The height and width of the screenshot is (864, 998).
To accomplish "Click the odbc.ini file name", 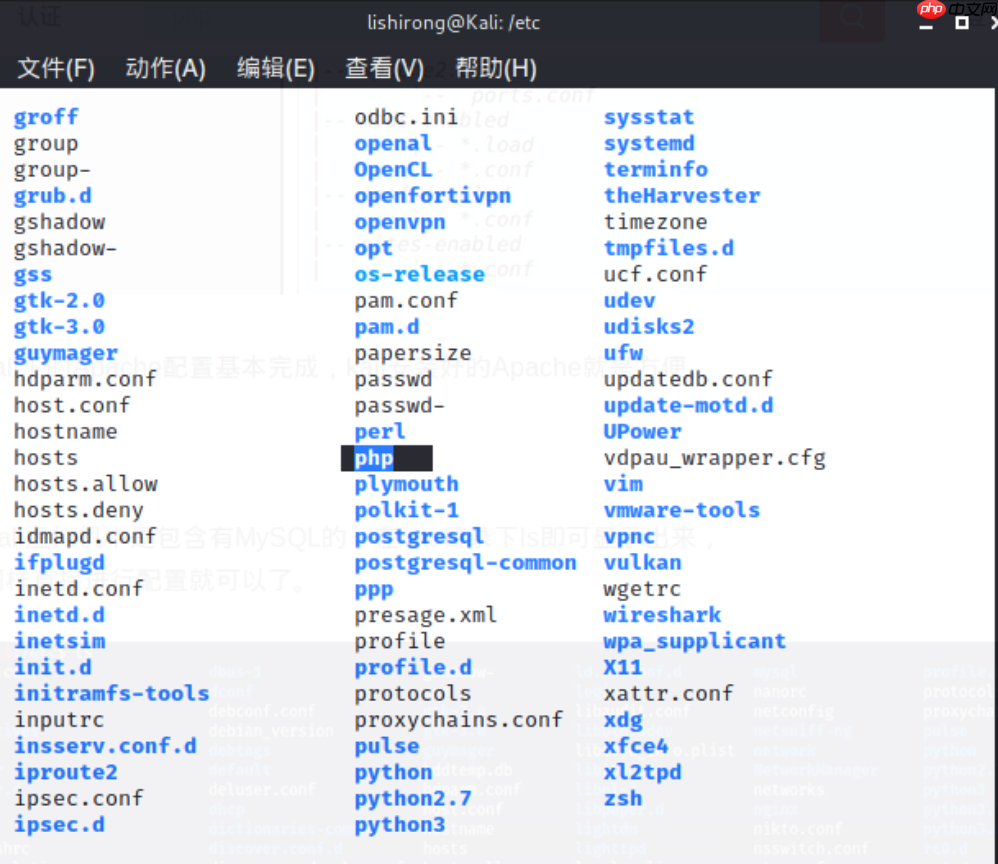I will point(406,118).
